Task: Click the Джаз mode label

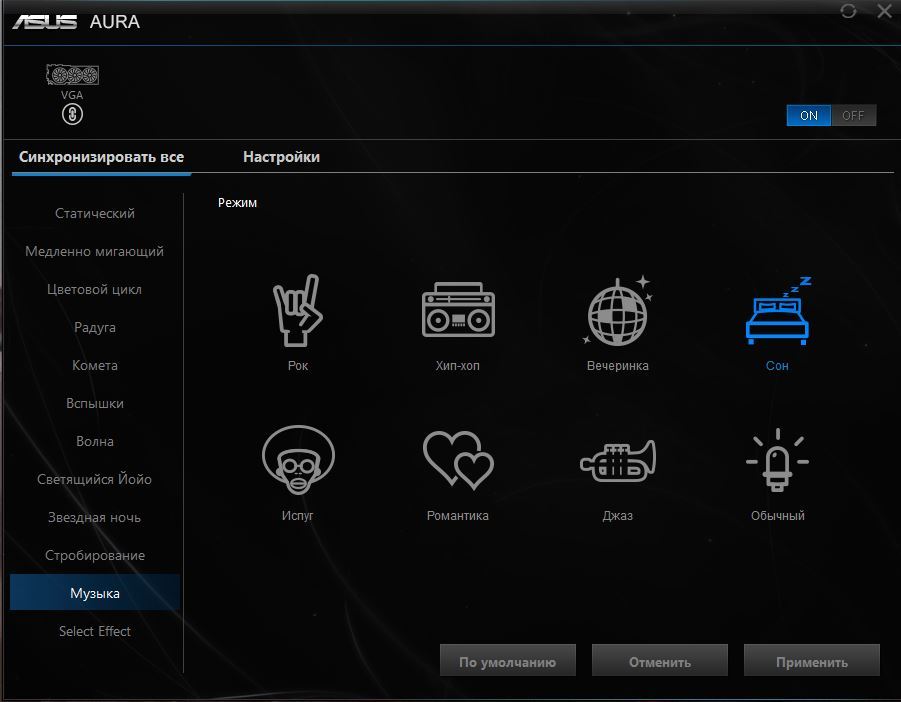Action: (618, 515)
